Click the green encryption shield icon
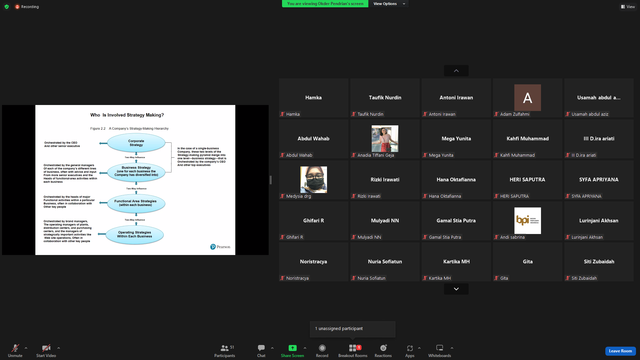The image size is (640, 360). point(7,7)
